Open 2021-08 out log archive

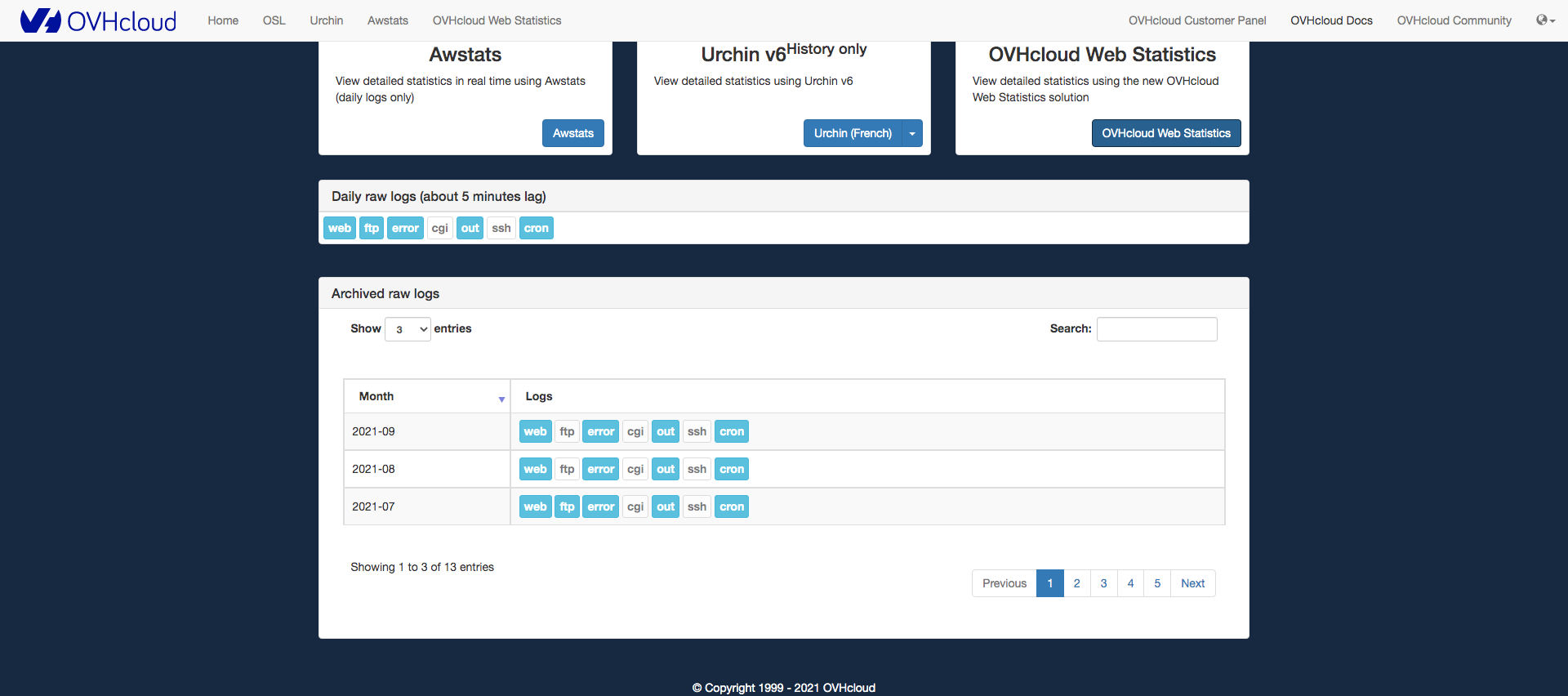(x=666, y=469)
